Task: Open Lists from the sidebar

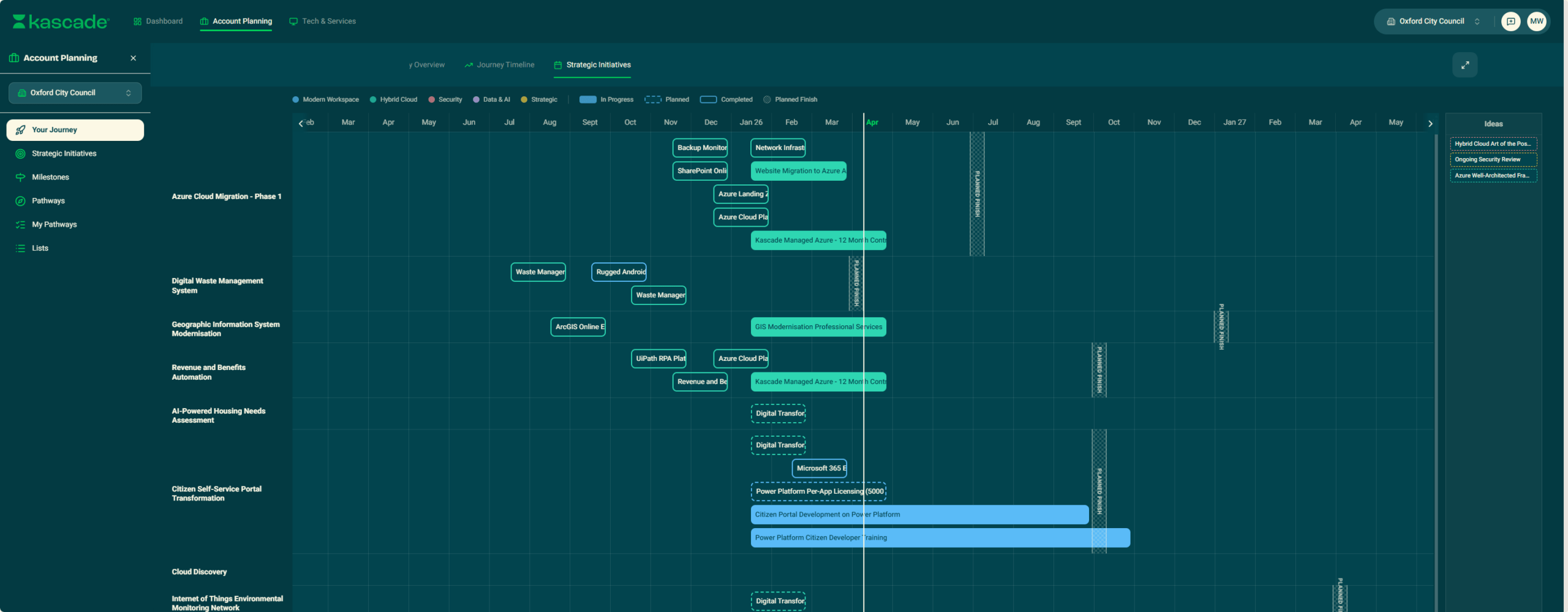Action: 40,248
